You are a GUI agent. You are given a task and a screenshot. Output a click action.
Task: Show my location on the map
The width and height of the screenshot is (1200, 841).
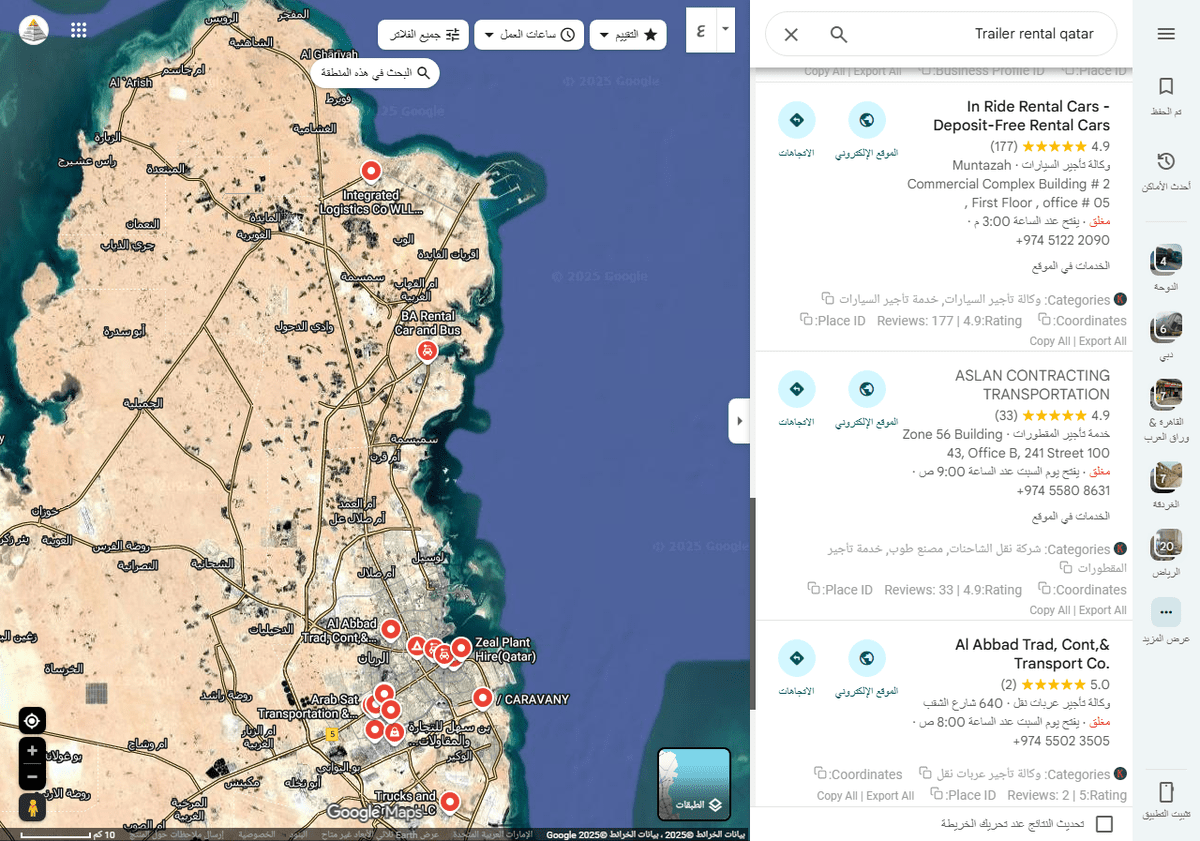tap(32, 721)
